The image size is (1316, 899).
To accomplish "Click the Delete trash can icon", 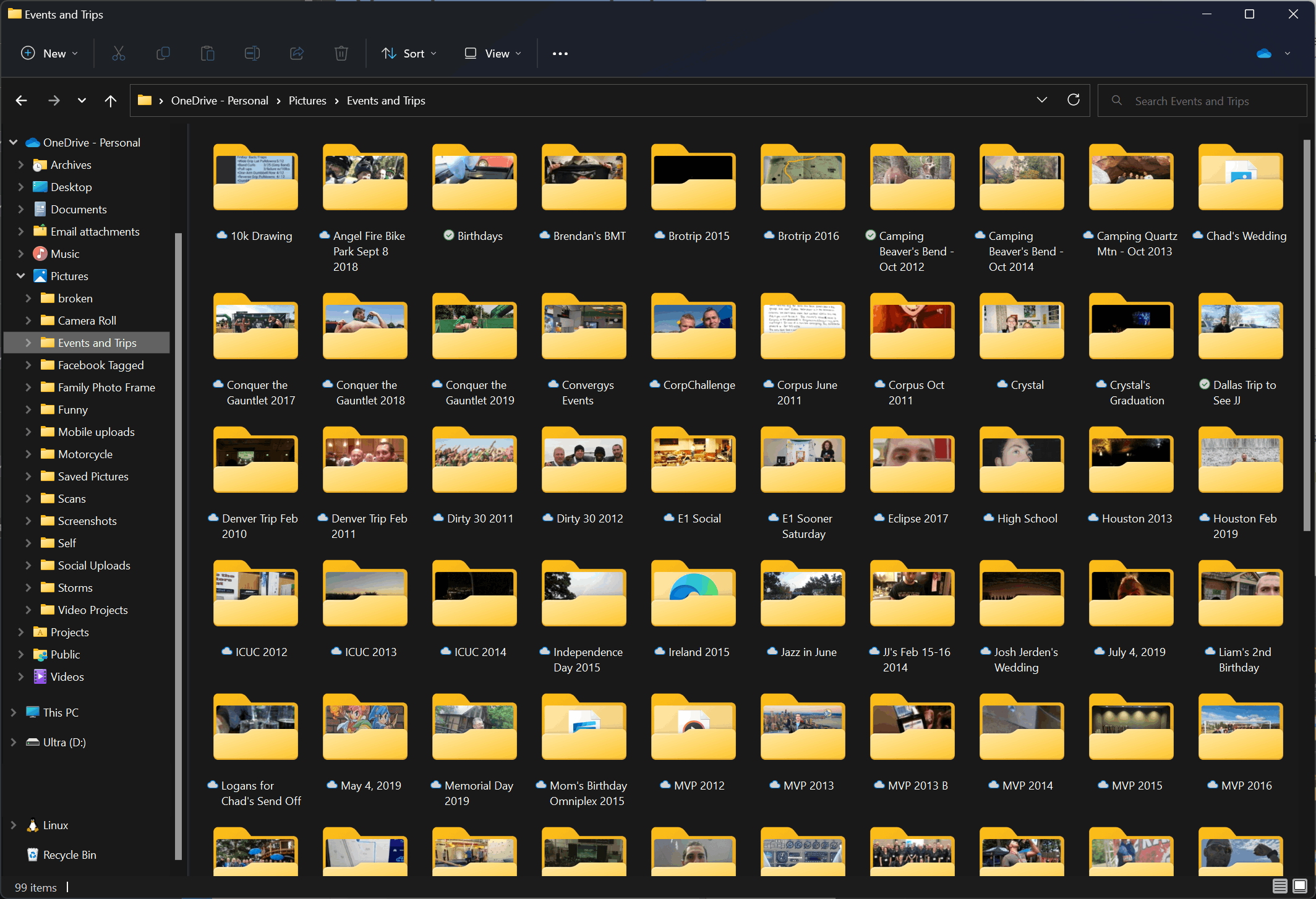I will click(x=341, y=54).
